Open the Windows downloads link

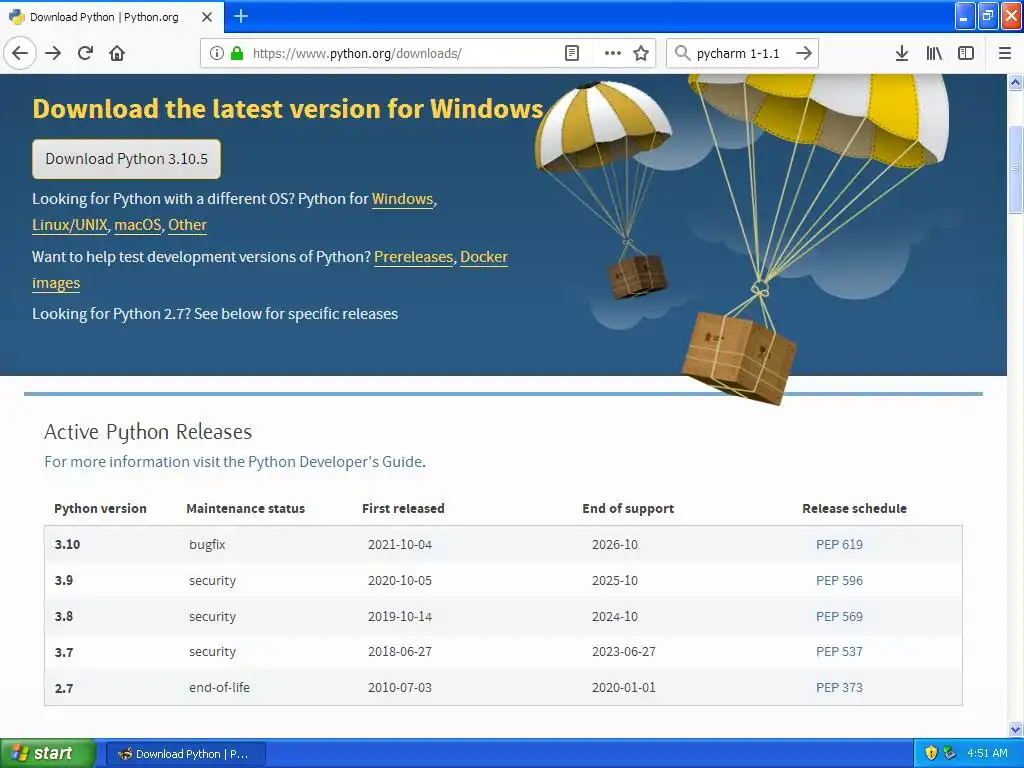tap(402, 199)
